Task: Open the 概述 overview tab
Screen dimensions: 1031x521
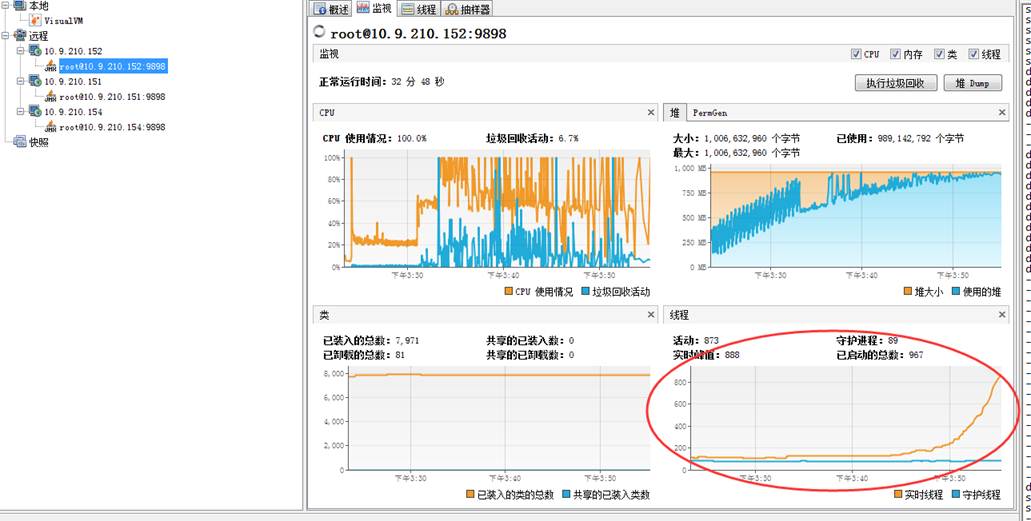Action: pos(331,9)
